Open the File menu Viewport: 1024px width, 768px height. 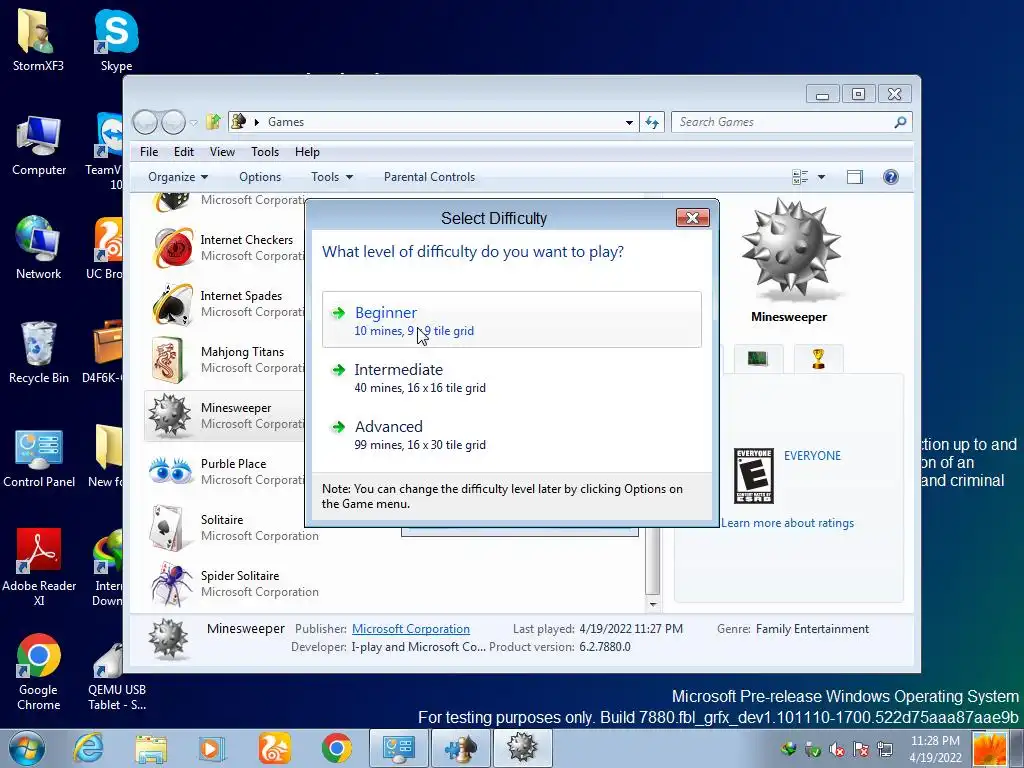[149, 152]
